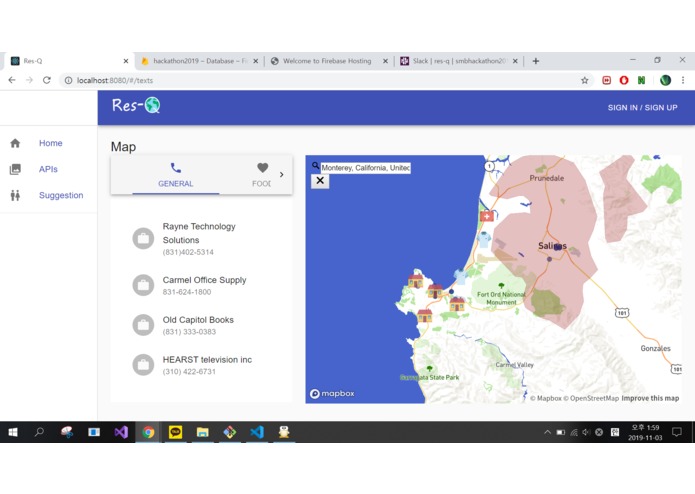This screenshot has width=695, height=494.
Task: Click the localhost address bar
Action: point(328,80)
